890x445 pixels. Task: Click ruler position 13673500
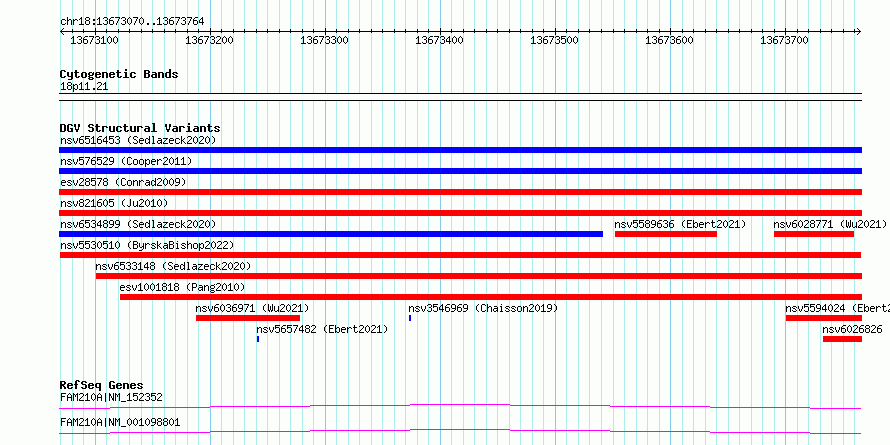pyautogui.click(x=554, y=40)
